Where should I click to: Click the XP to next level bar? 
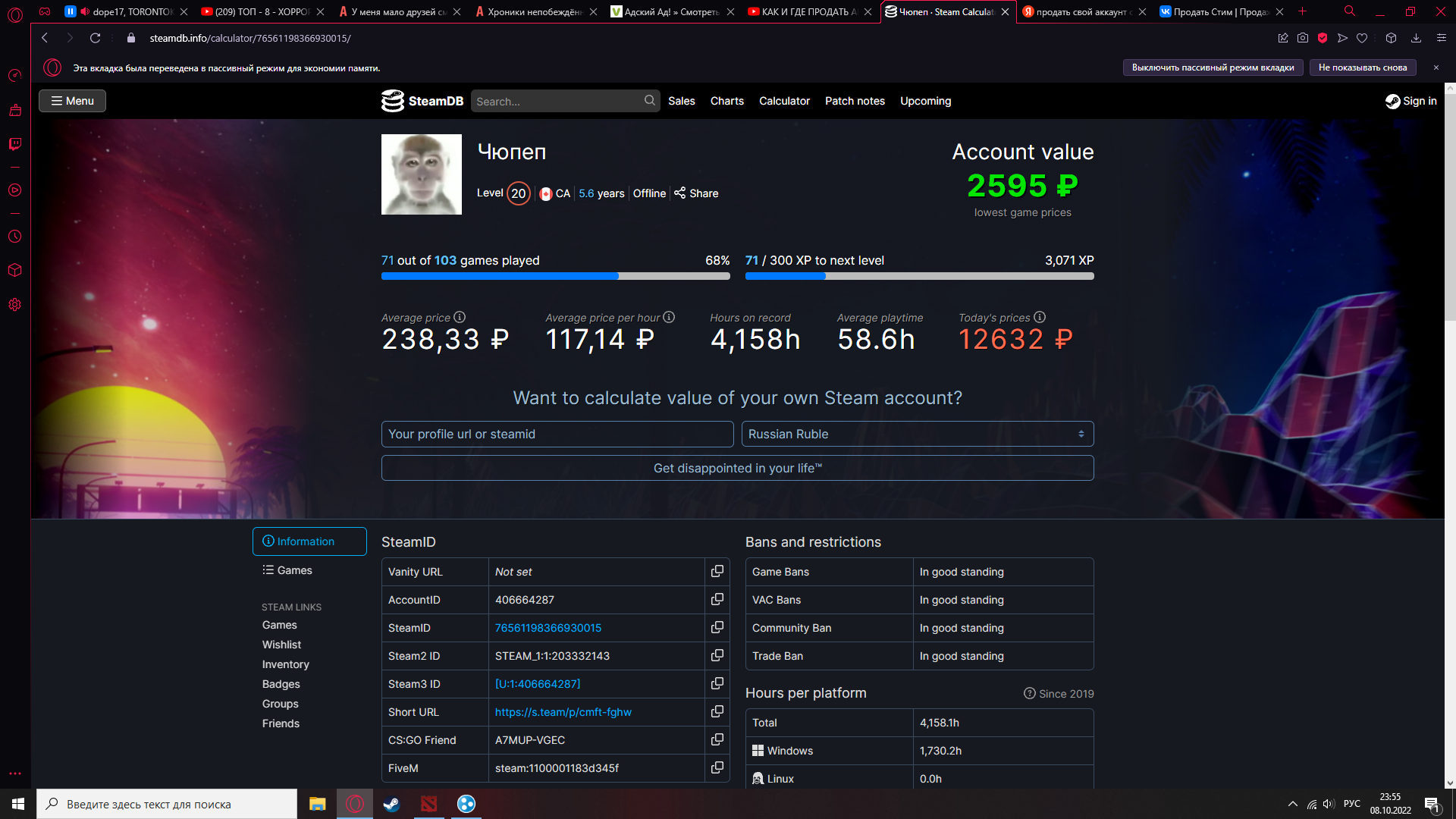pyautogui.click(x=920, y=277)
